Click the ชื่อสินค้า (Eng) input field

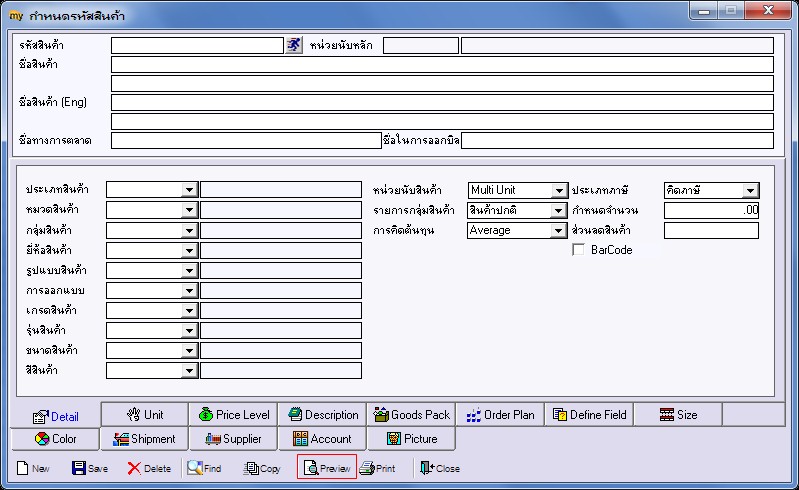click(442, 102)
